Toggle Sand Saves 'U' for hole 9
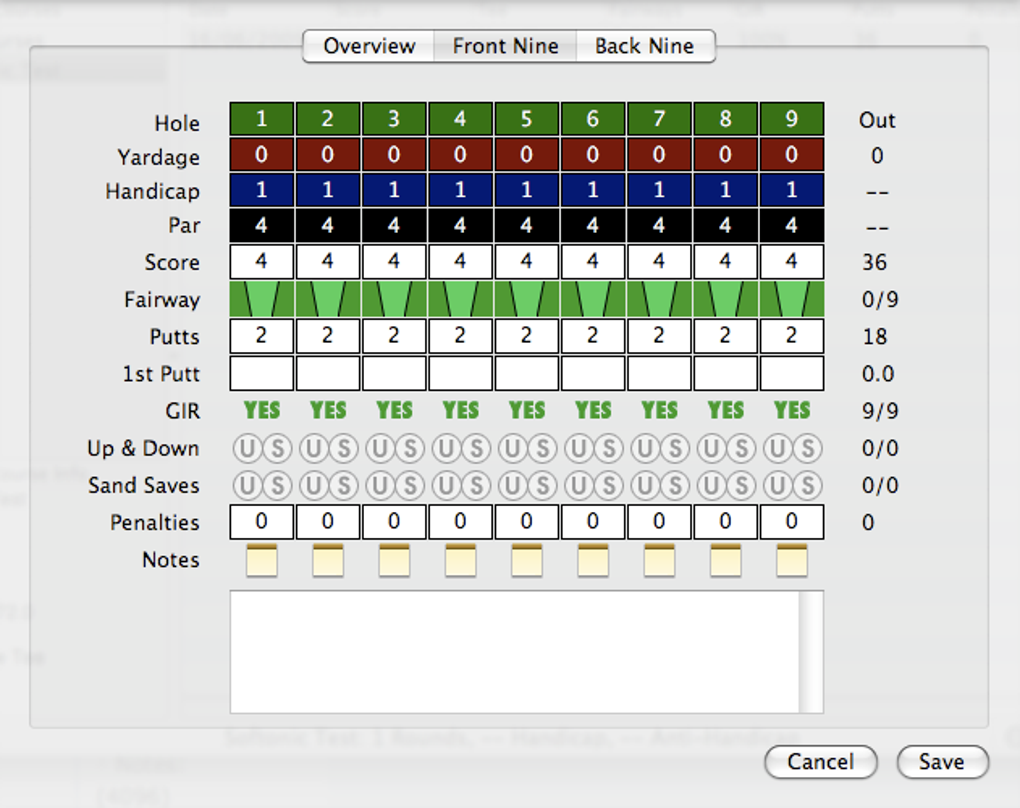The width and height of the screenshot is (1020, 808). [778, 485]
